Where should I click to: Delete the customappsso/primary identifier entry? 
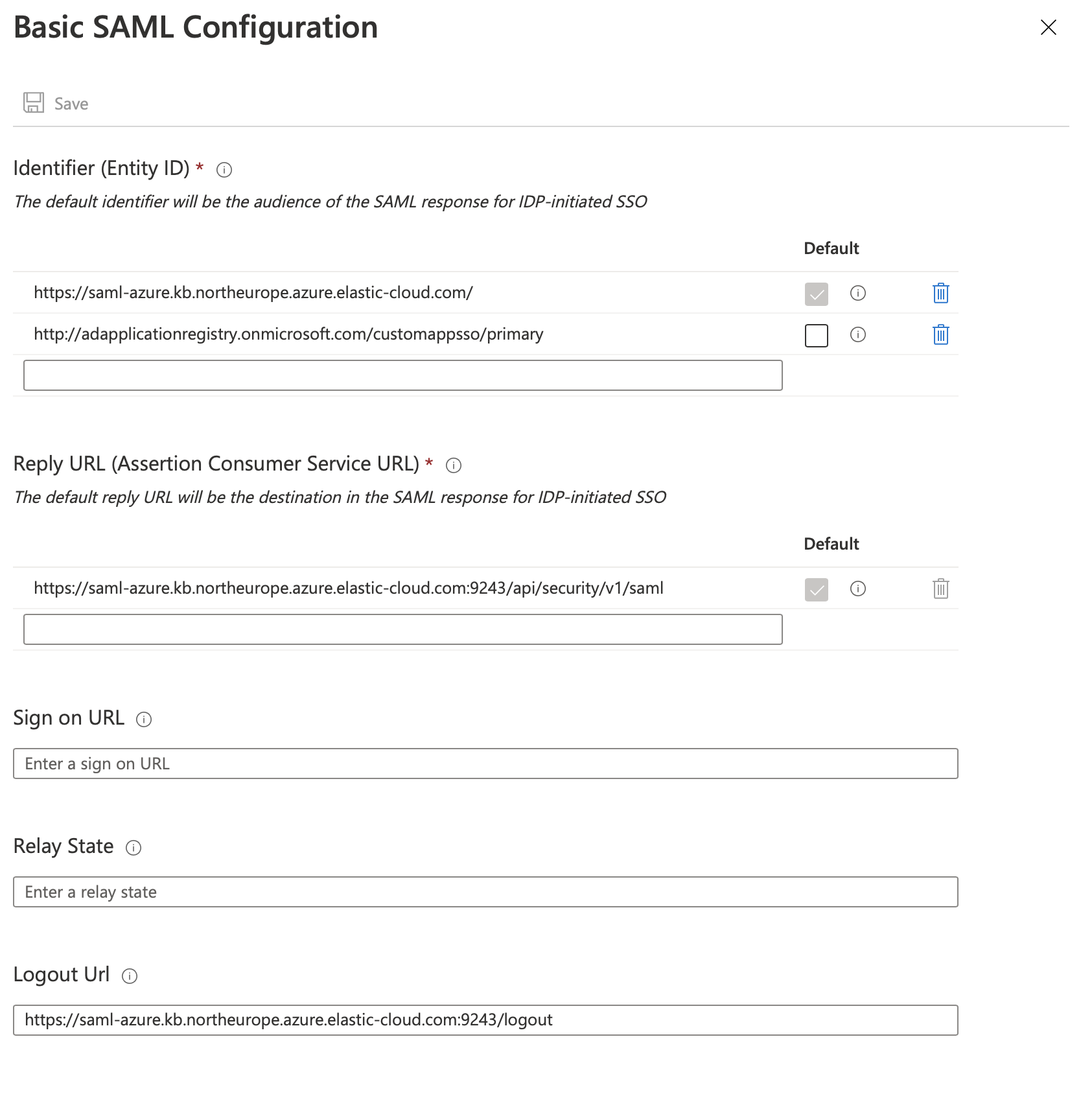[x=940, y=334]
